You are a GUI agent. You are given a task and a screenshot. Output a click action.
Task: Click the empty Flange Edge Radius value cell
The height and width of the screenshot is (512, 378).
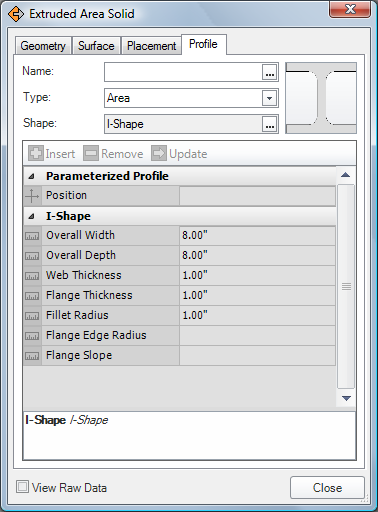pyautogui.click(x=257, y=336)
